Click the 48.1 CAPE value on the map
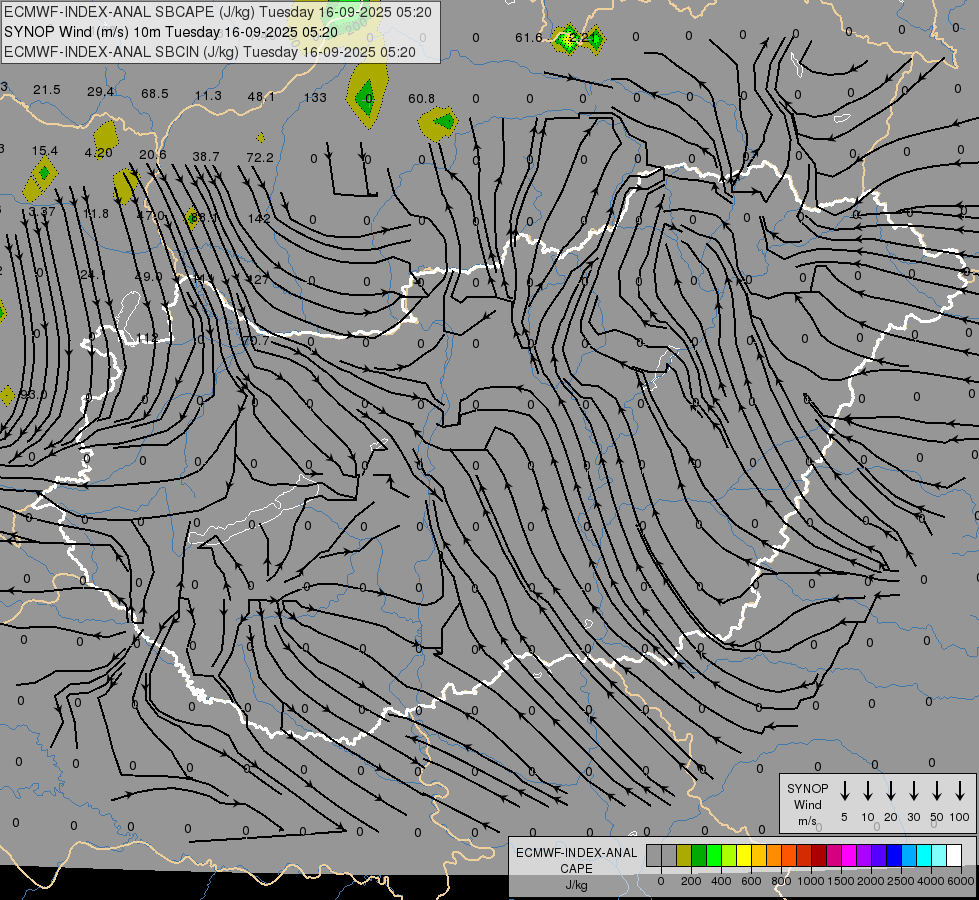The height and width of the screenshot is (900, 979). [261, 97]
